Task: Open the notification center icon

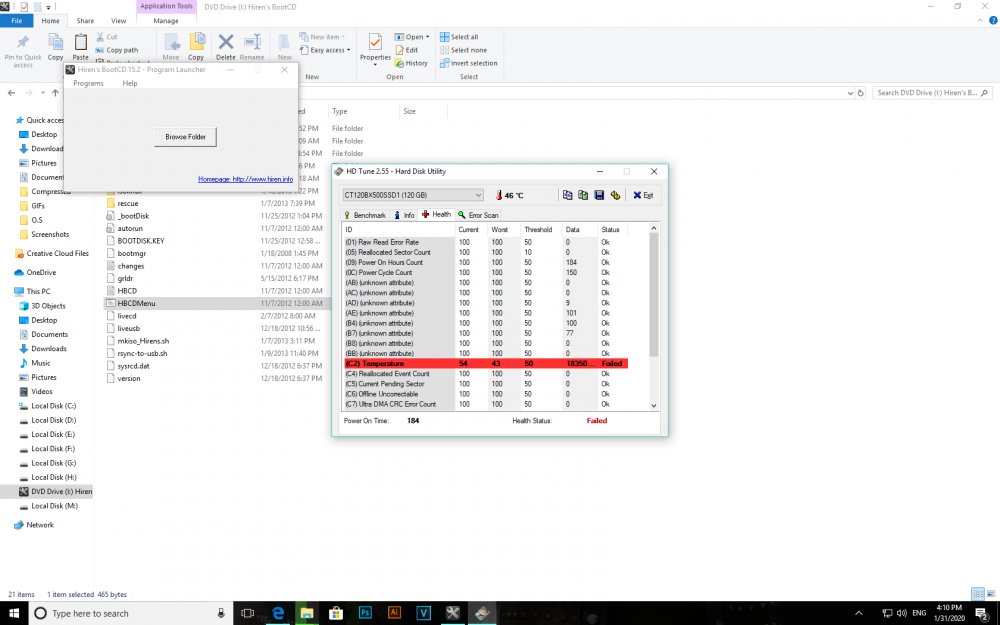Action: pos(982,614)
